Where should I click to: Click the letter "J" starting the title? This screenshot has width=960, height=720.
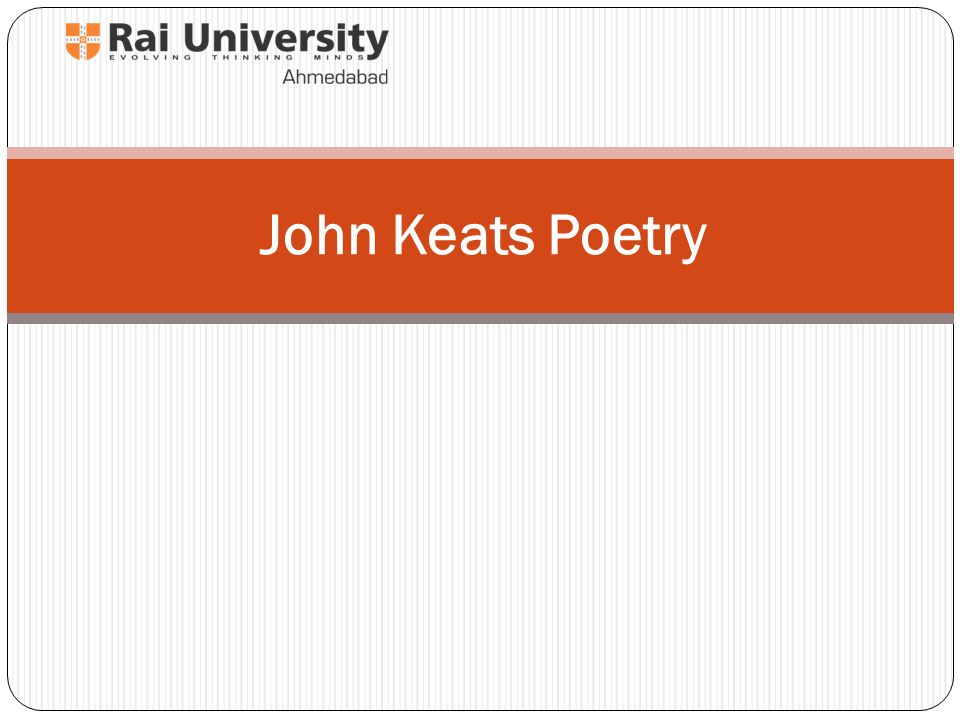coord(270,235)
